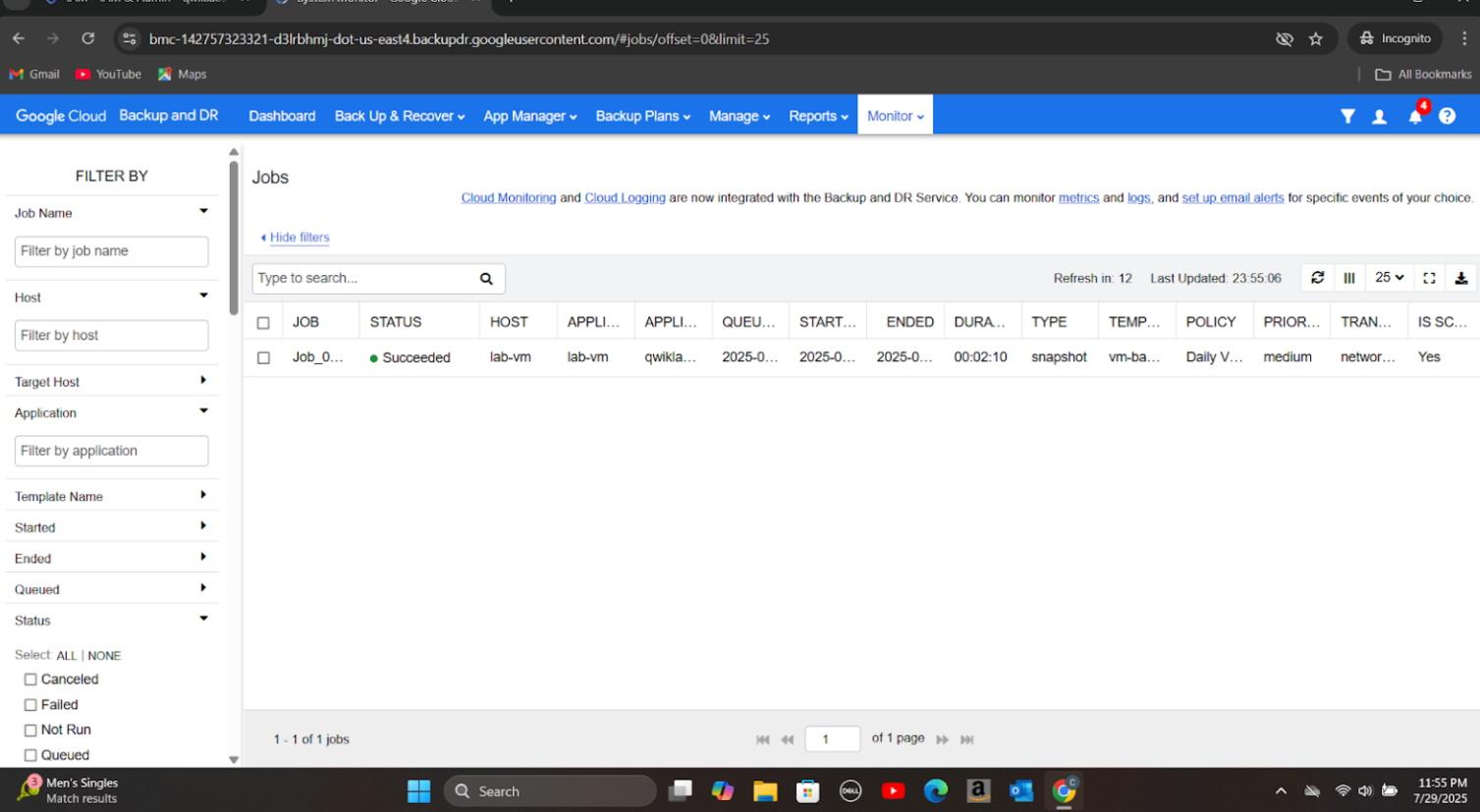1480x812 pixels.
Task: Check the Failed status checkbox
Action: pos(30,705)
